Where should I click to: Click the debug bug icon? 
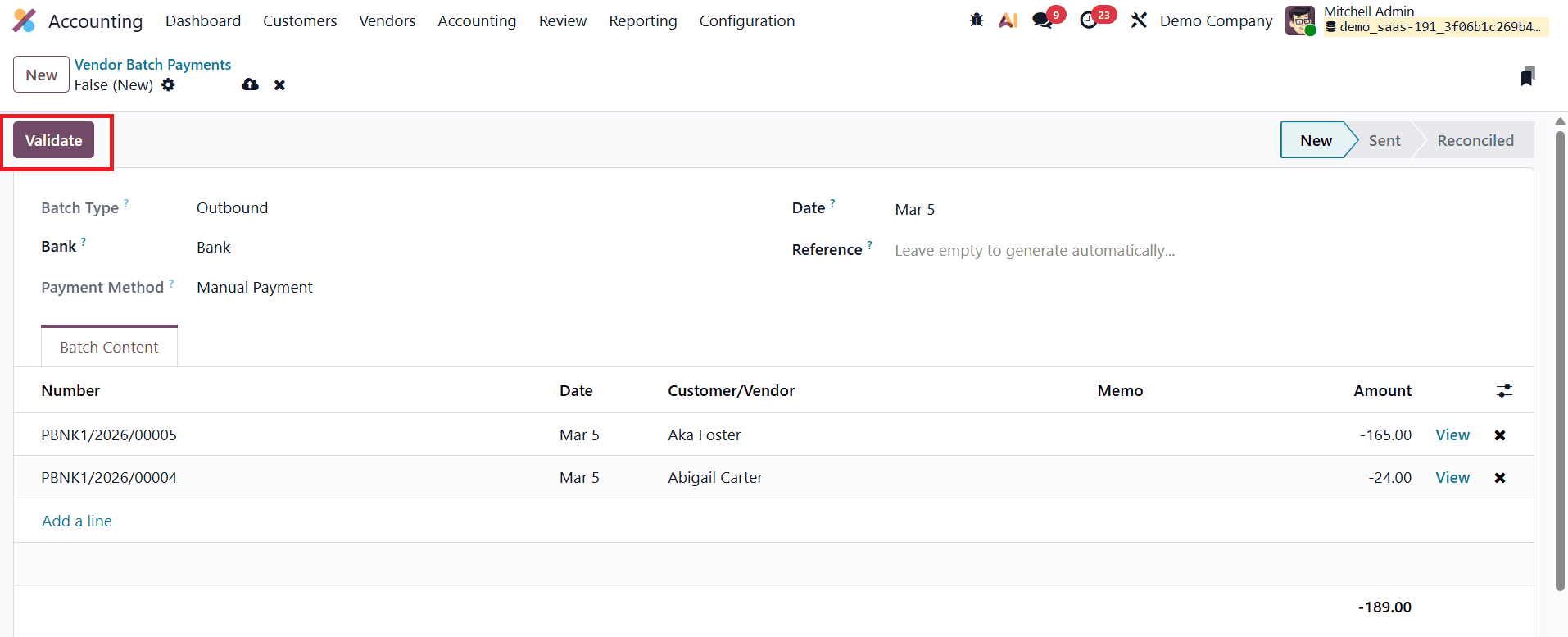[976, 20]
